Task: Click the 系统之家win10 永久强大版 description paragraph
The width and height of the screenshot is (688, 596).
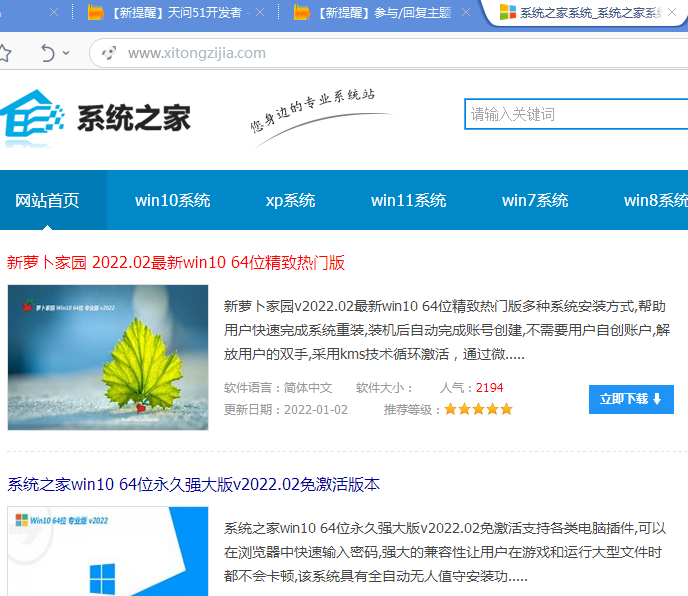Action: tap(445, 552)
